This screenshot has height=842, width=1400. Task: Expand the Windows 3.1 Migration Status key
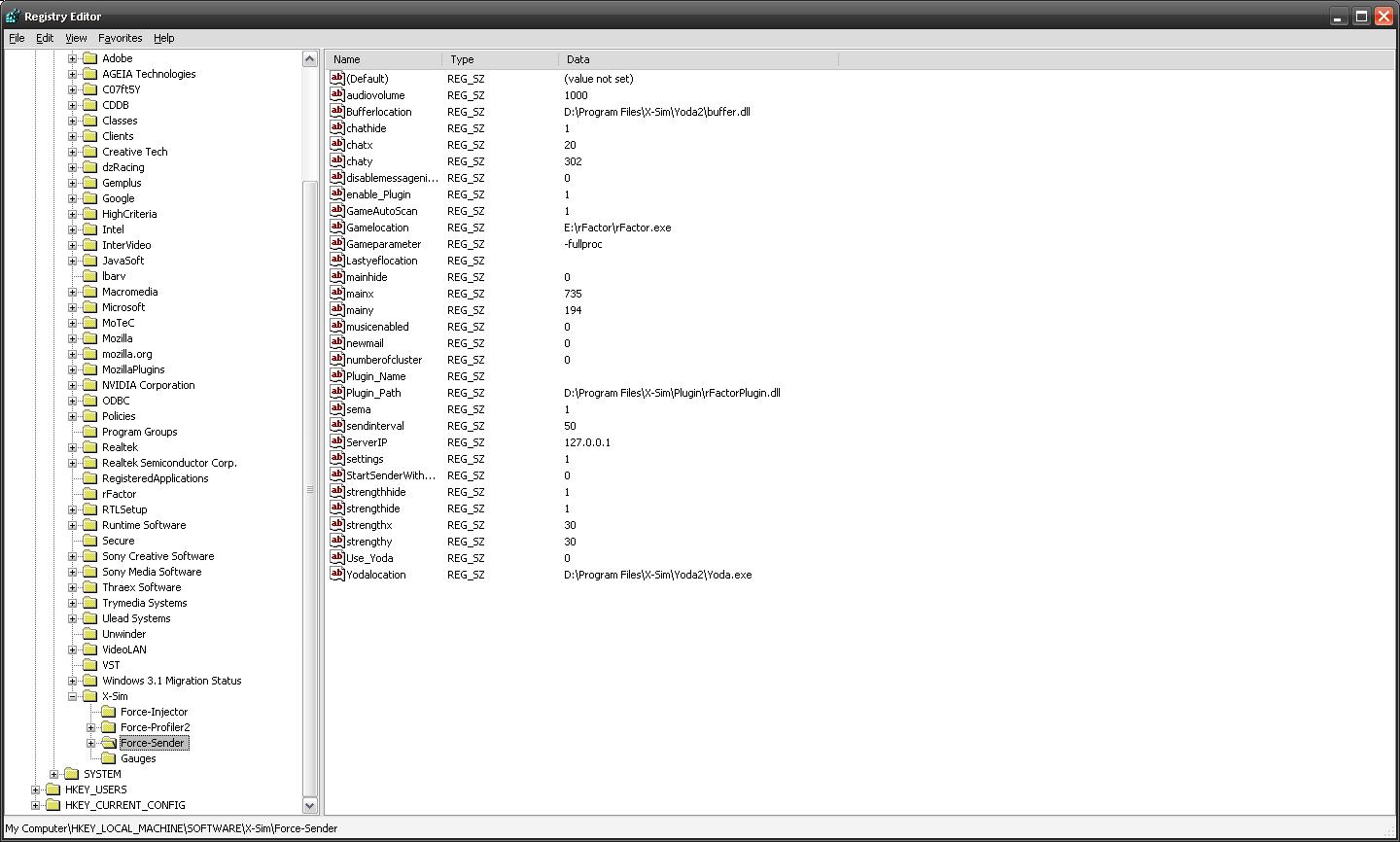(x=72, y=681)
